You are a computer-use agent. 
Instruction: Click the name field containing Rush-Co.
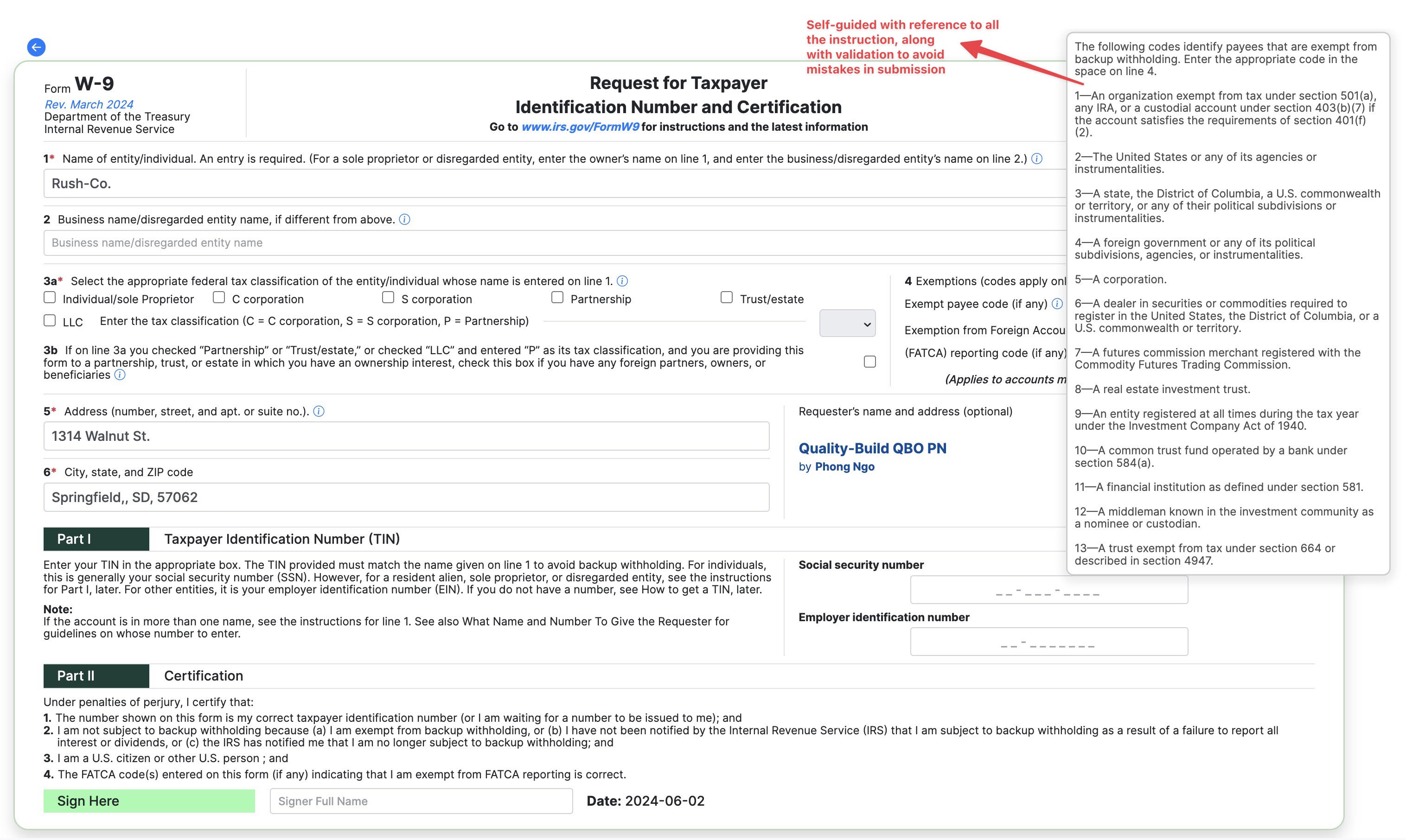pyautogui.click(x=555, y=184)
